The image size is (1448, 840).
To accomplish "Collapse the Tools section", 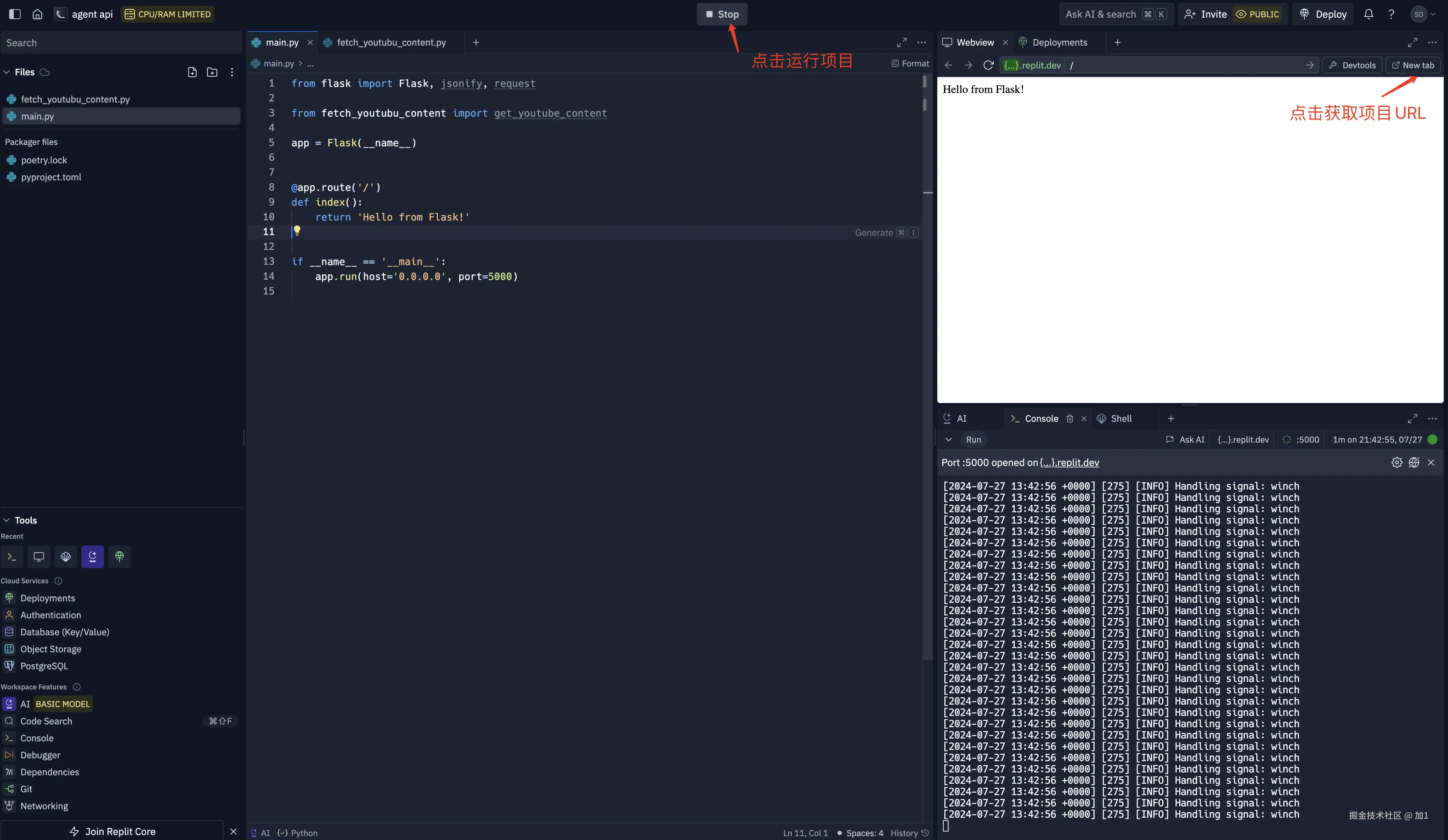I will 7,520.
